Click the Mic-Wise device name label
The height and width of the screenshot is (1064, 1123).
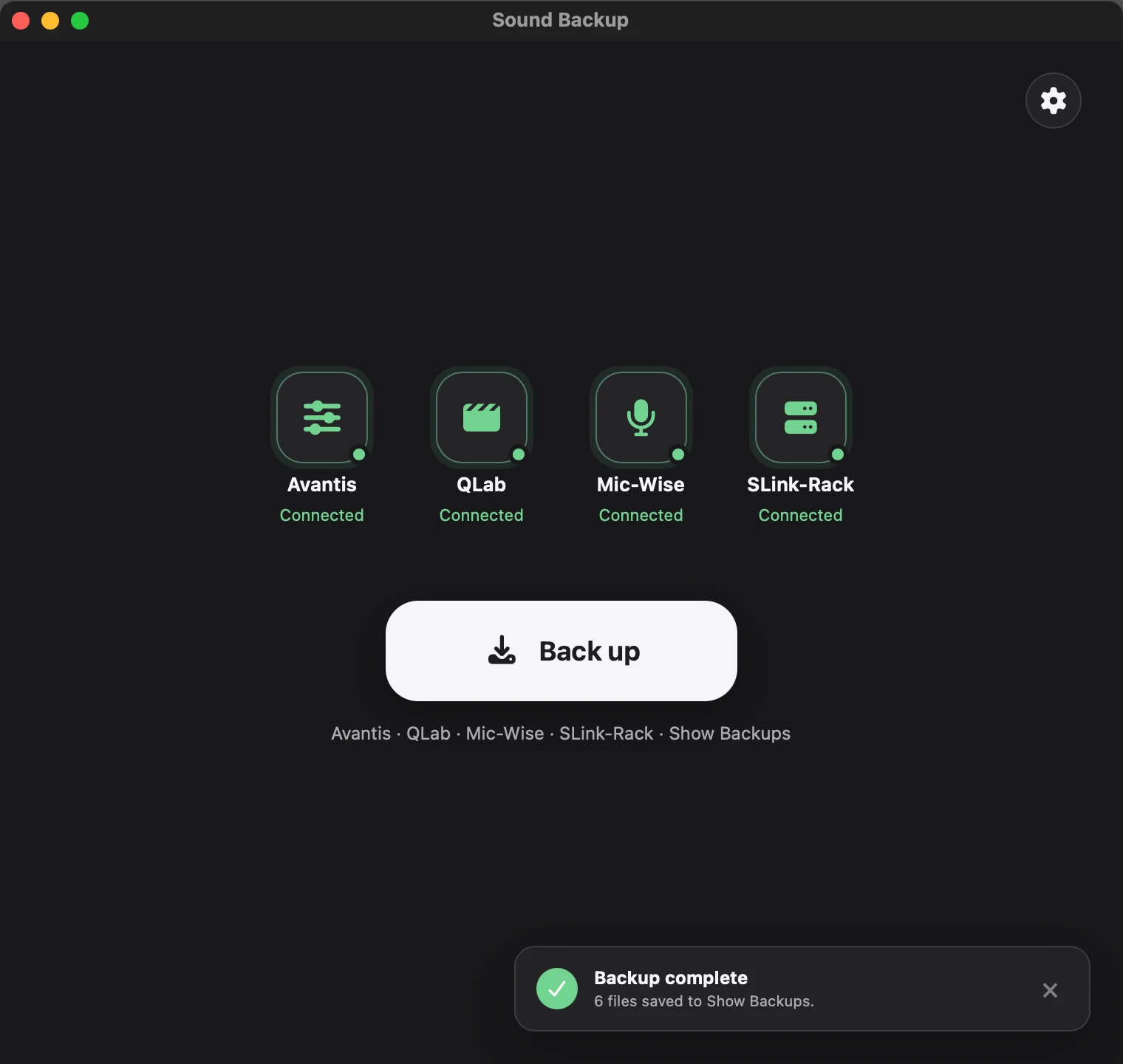pyautogui.click(x=641, y=485)
